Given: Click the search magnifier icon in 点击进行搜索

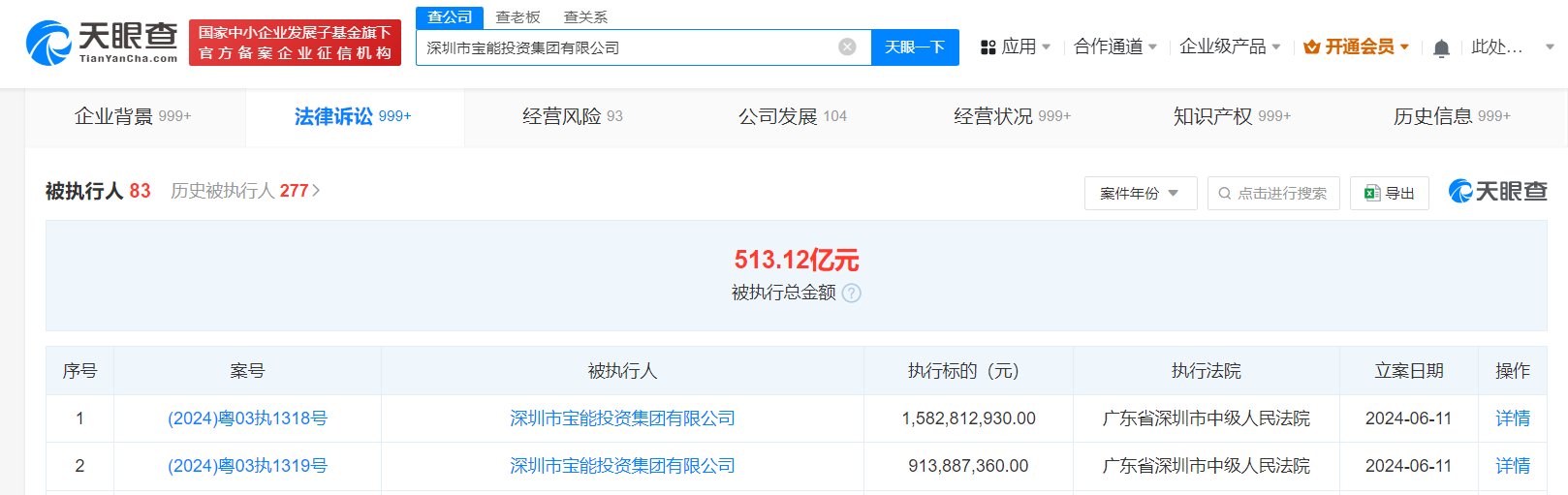Looking at the screenshot, I should [1225, 193].
